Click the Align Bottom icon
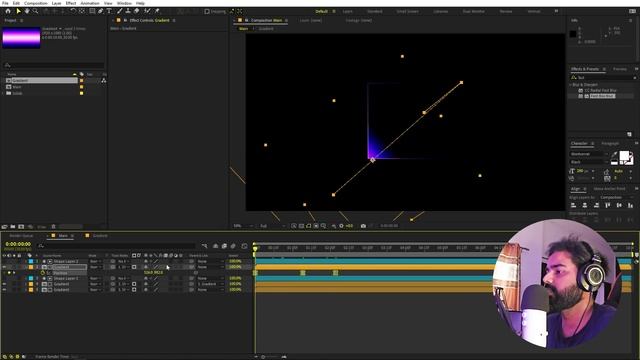Viewport: 640px width, 360px height. (631, 205)
